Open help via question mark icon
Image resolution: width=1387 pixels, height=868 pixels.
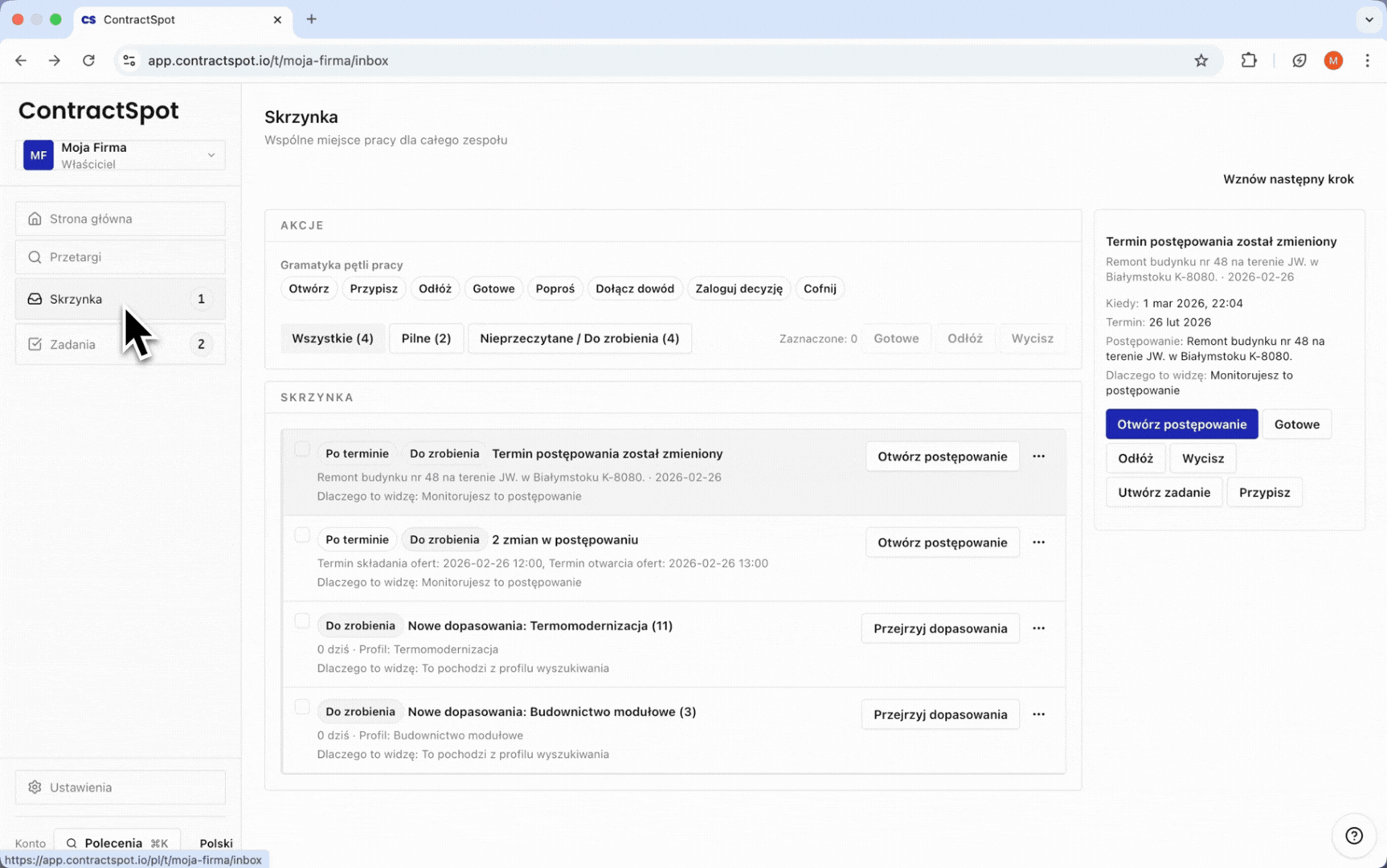(x=1354, y=836)
